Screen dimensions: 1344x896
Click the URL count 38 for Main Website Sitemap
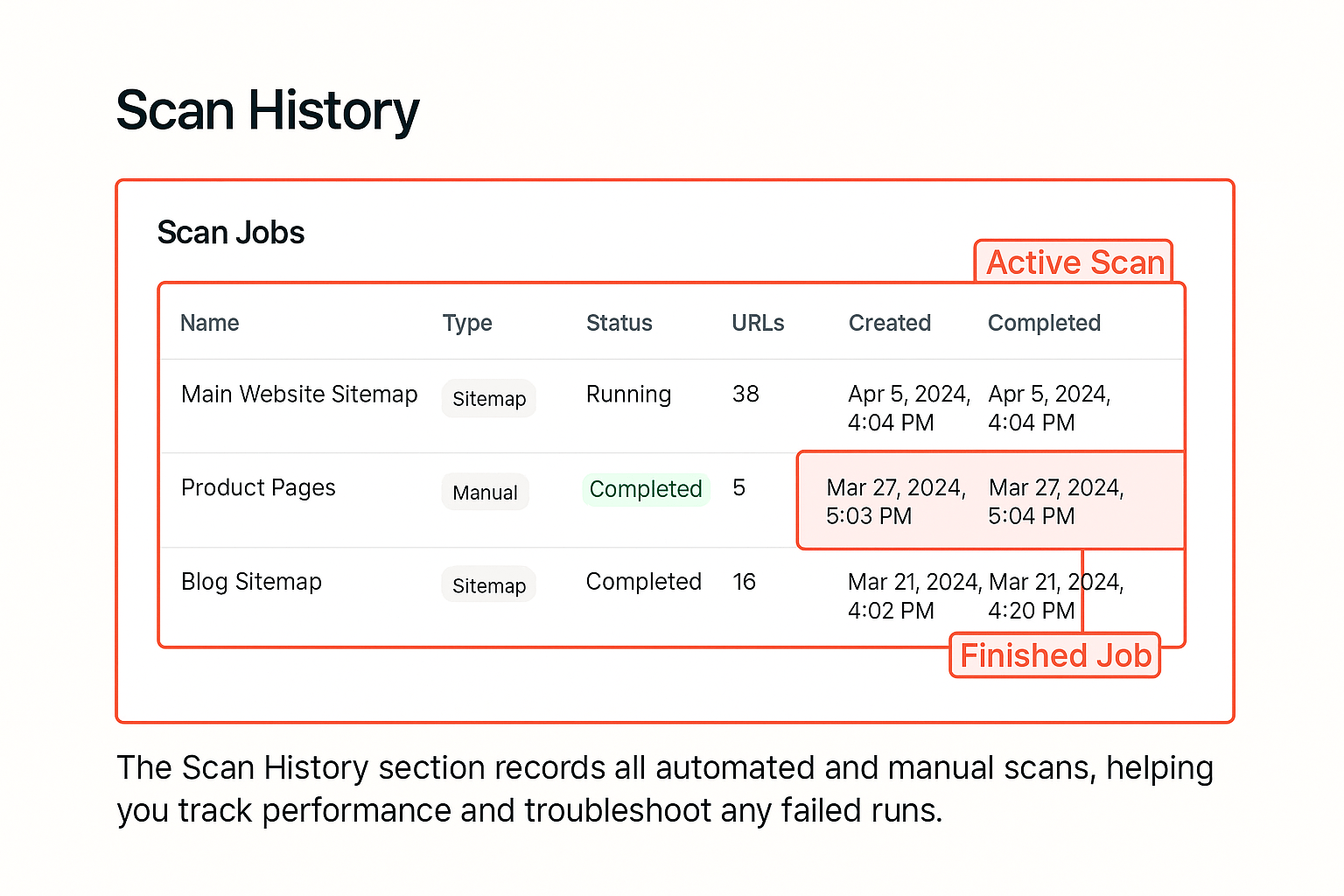(x=745, y=395)
